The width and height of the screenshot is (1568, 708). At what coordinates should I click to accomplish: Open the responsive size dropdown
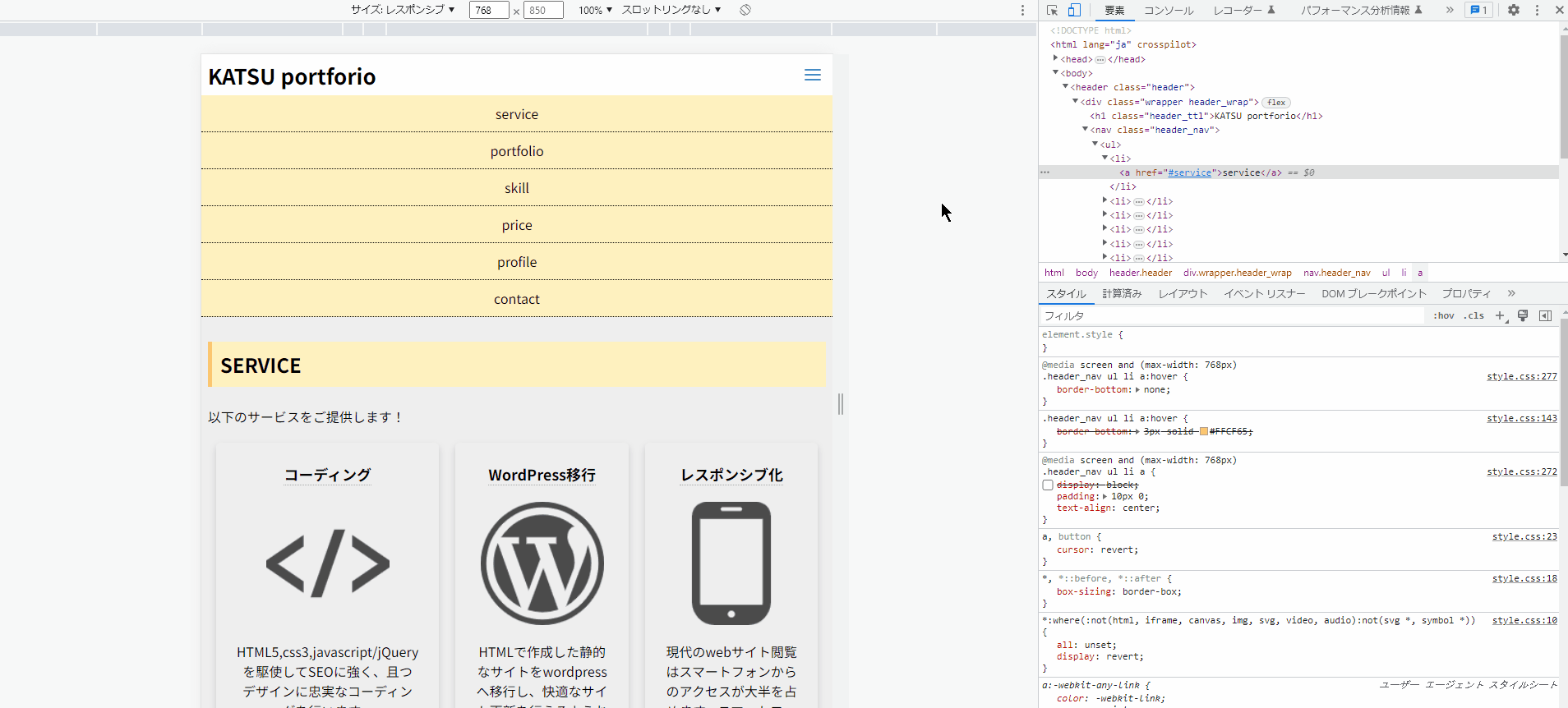(x=403, y=10)
